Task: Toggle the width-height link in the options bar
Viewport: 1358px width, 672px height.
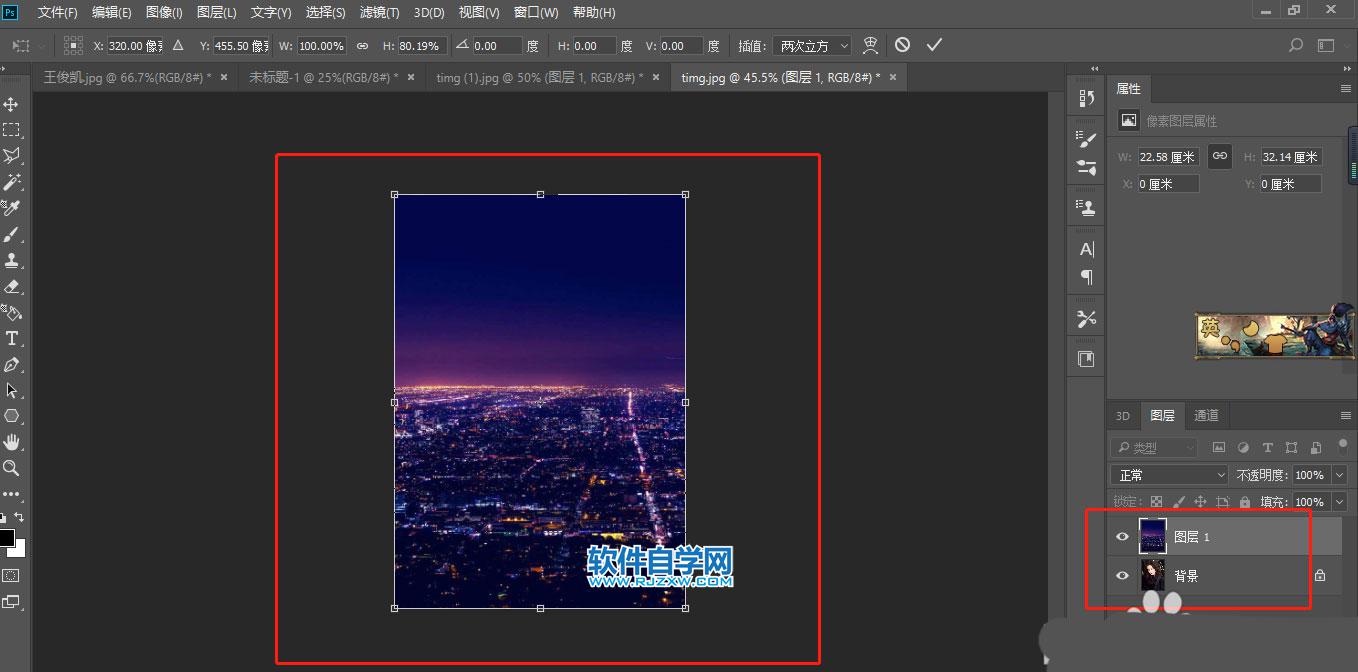Action: [x=362, y=46]
